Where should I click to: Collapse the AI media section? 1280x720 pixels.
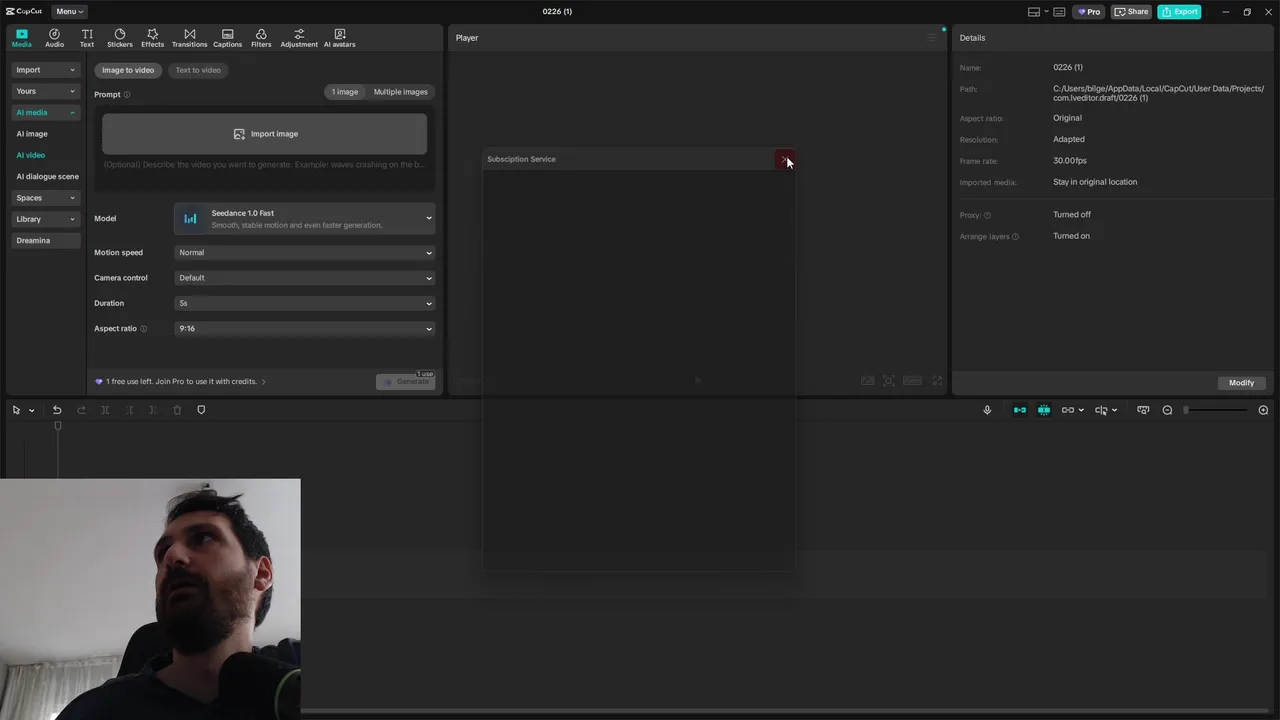(x=45, y=112)
